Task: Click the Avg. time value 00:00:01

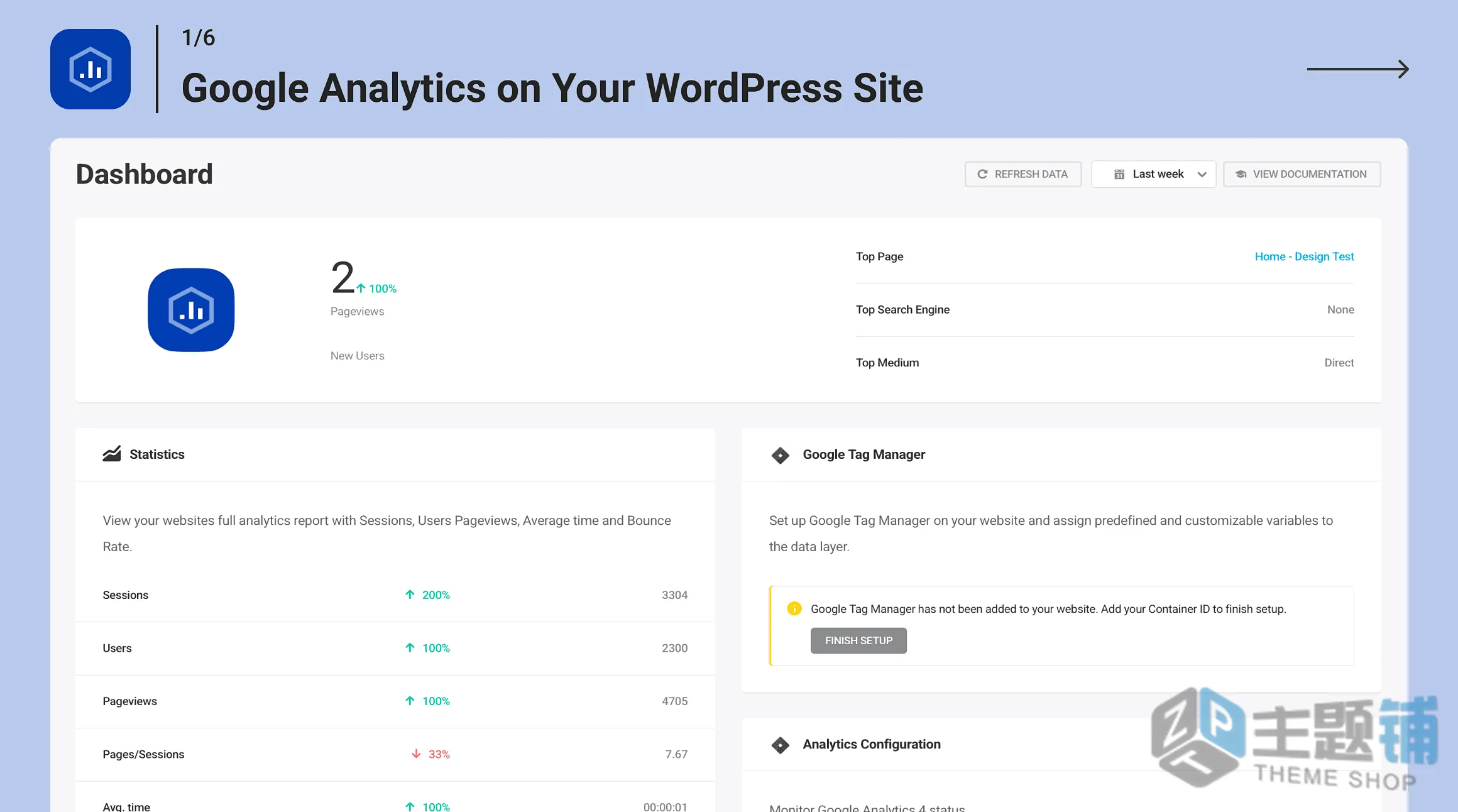Action: point(665,806)
